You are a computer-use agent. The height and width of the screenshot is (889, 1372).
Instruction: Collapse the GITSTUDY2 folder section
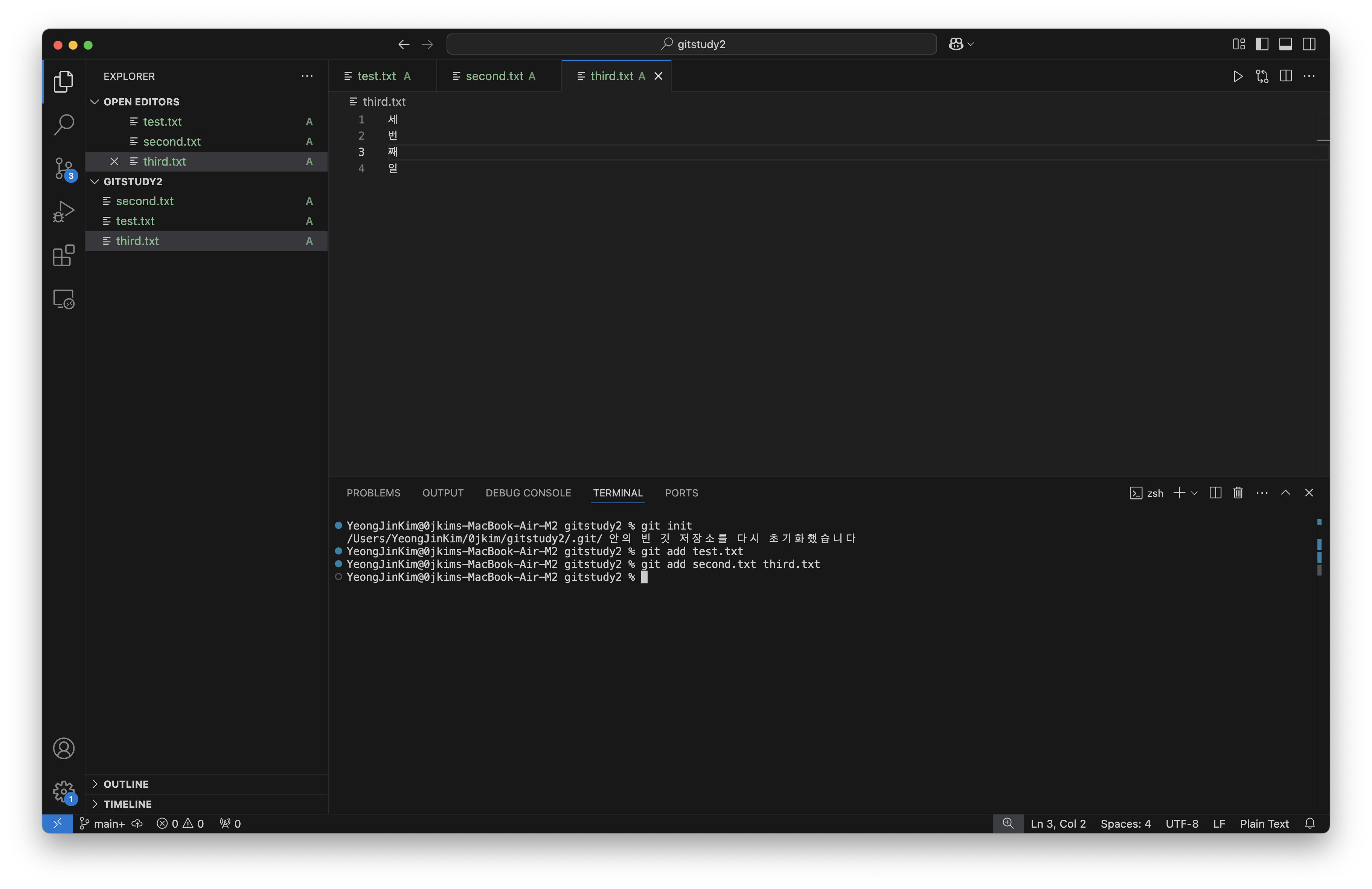point(206,181)
